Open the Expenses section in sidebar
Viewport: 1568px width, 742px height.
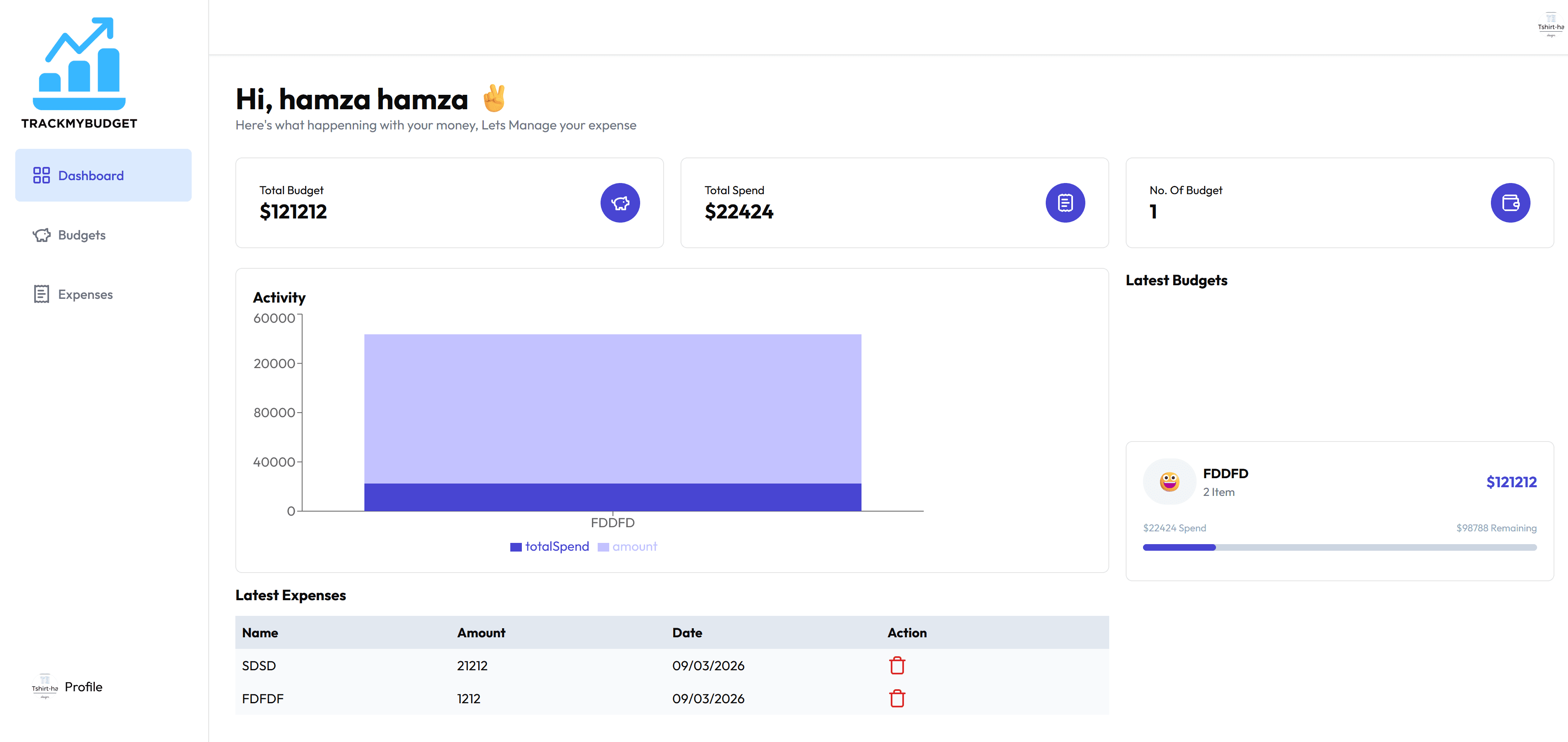click(85, 295)
